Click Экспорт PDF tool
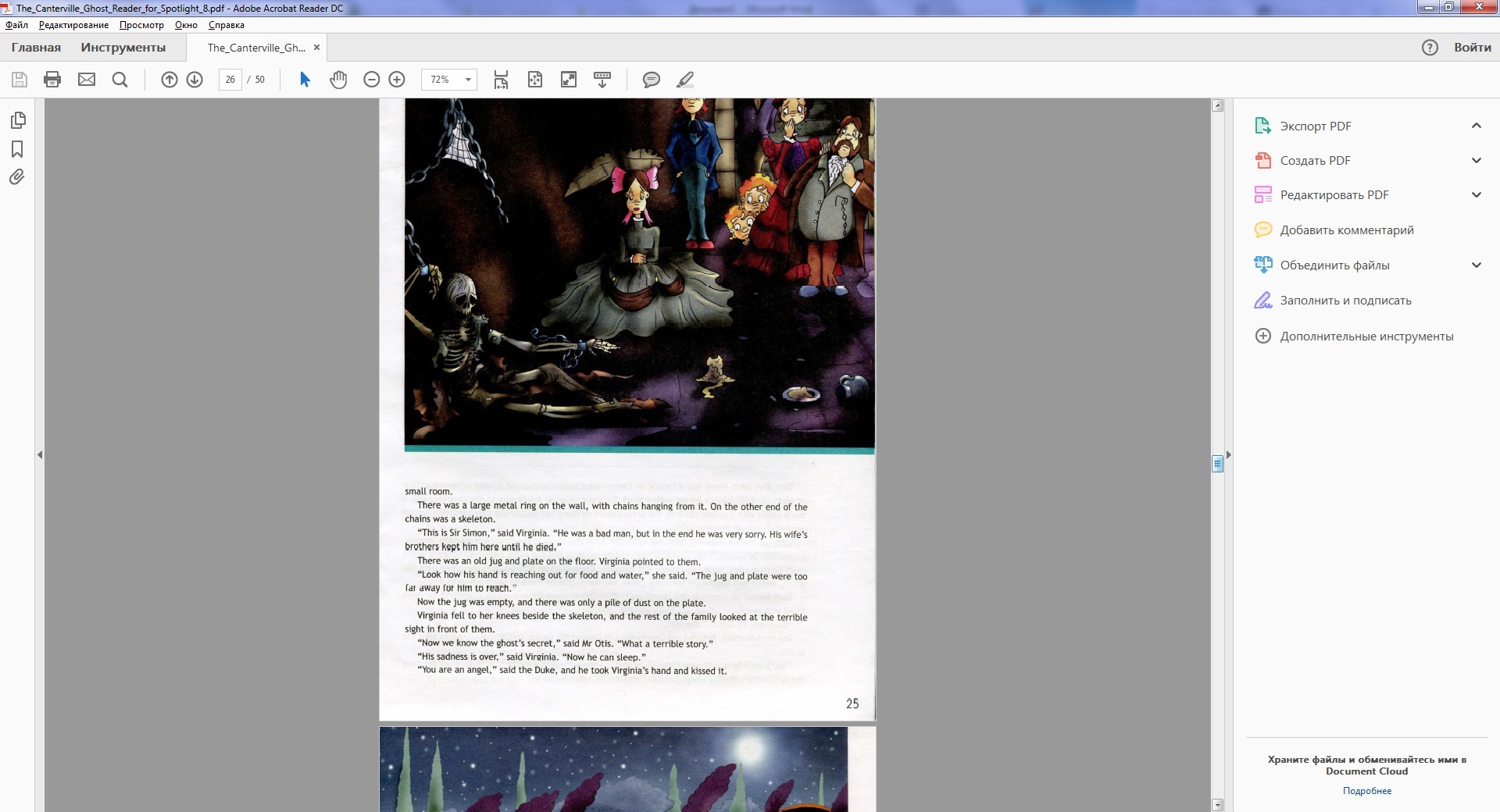1500x812 pixels. [1316, 126]
